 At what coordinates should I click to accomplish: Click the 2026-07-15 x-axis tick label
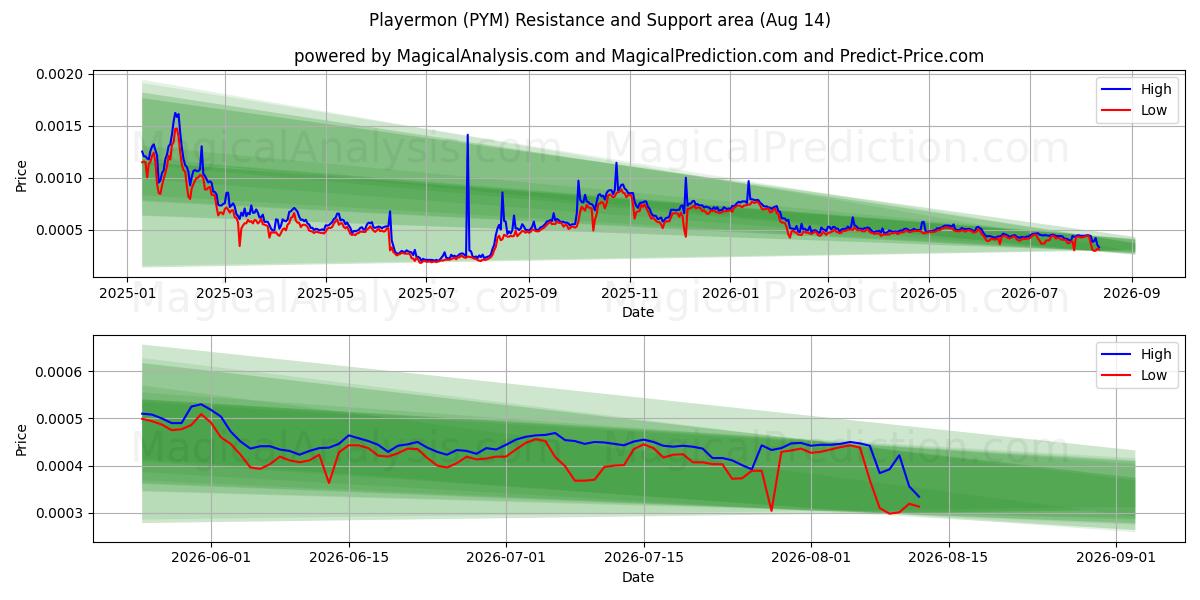[644, 559]
